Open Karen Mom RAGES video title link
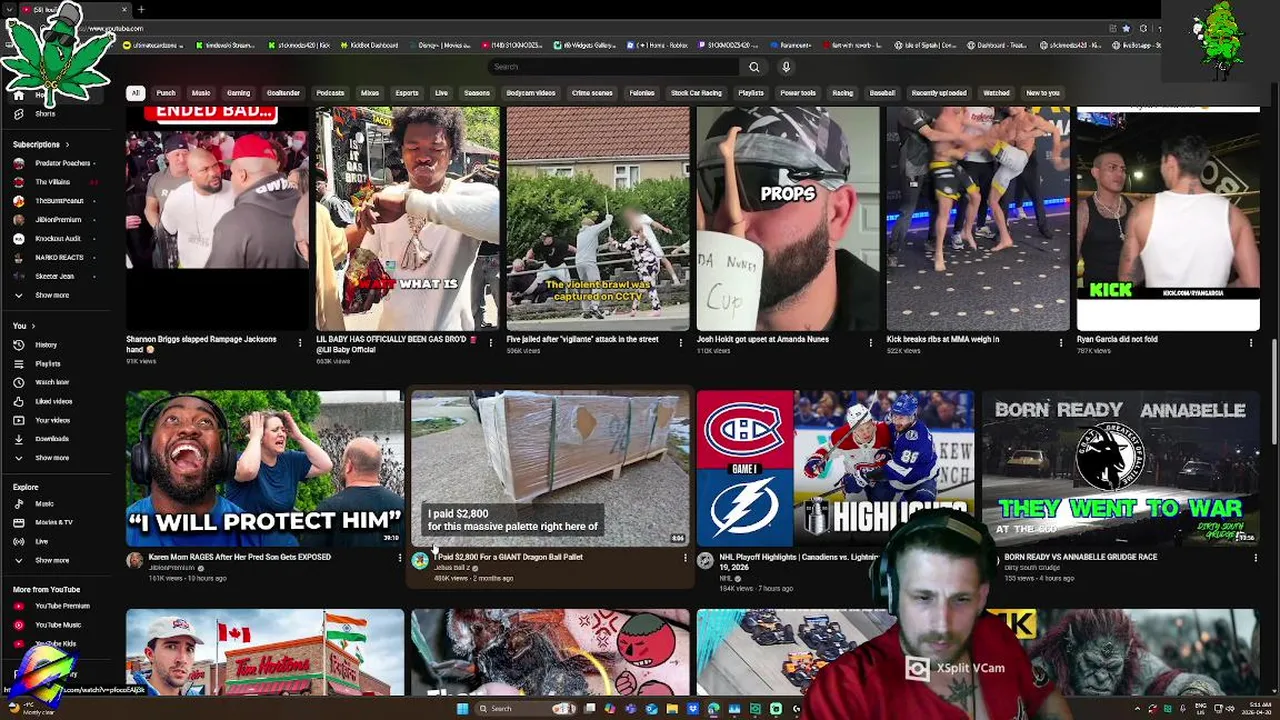 [239, 557]
